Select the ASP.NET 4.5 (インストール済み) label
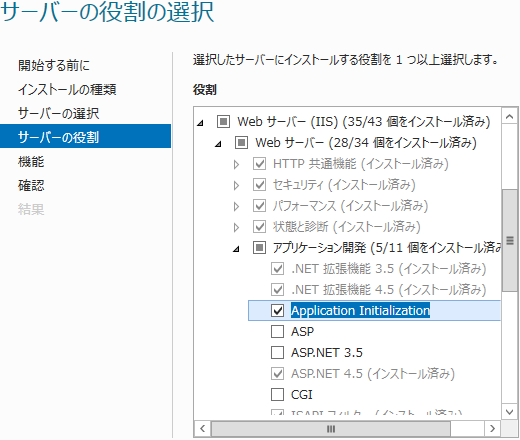Viewport: 520px width, 440px height. 373,374
